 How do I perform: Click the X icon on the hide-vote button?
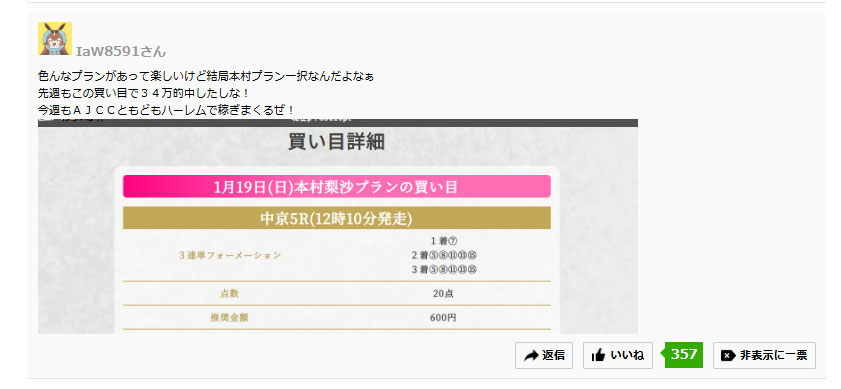pos(728,356)
